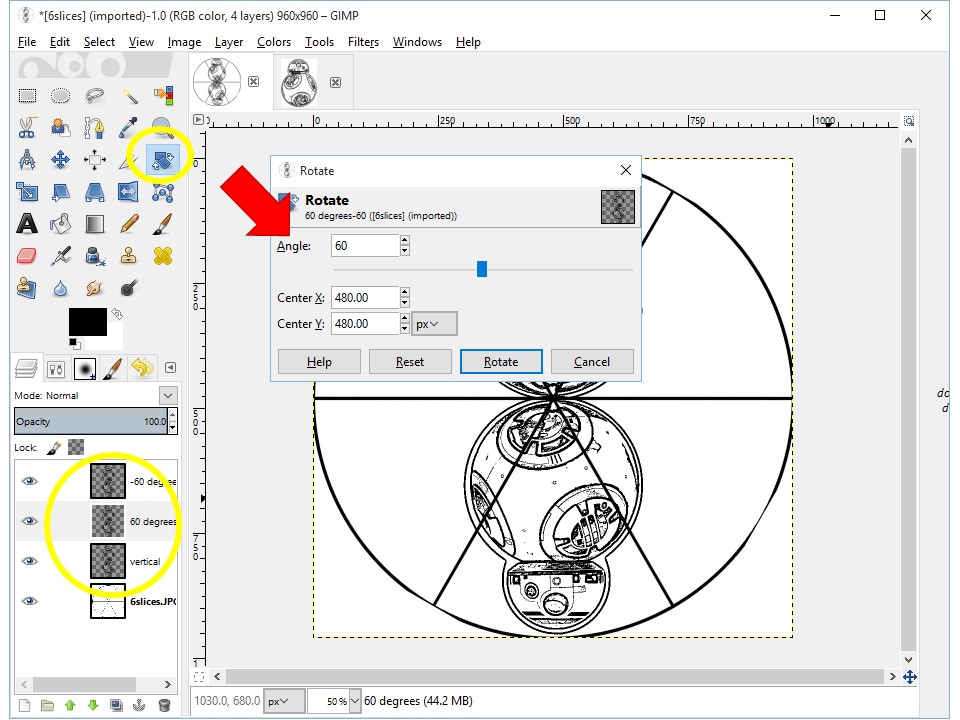Open the 50% zoom dropdown
960x720 pixels.
point(354,701)
